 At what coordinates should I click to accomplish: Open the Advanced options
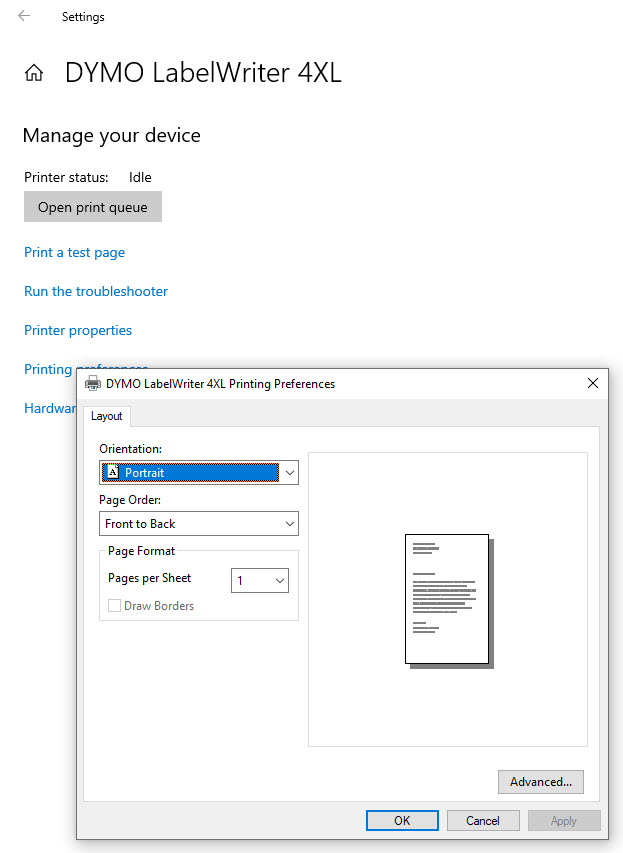[541, 782]
